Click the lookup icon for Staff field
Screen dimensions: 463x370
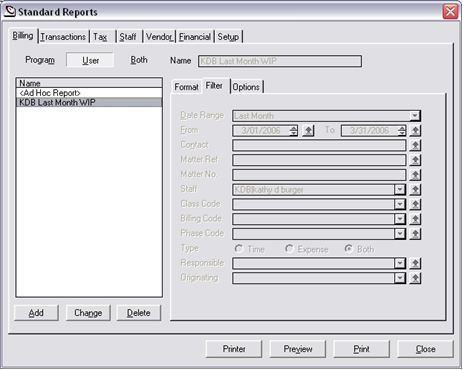(x=415, y=189)
